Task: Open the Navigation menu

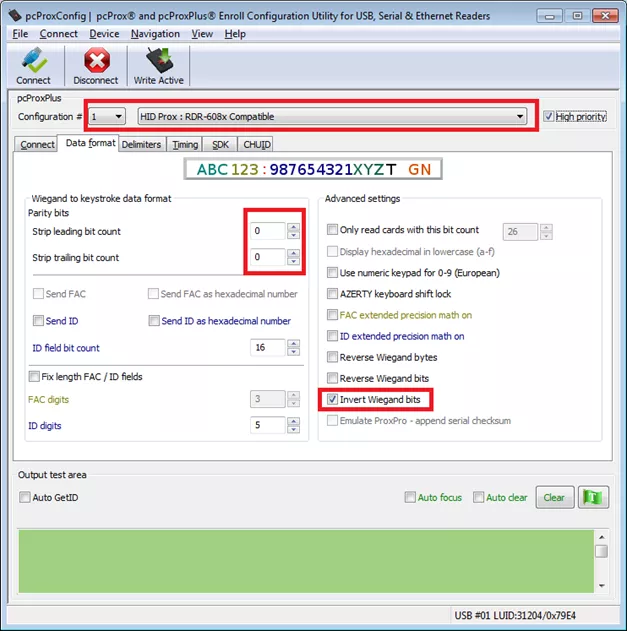Action: [155, 34]
